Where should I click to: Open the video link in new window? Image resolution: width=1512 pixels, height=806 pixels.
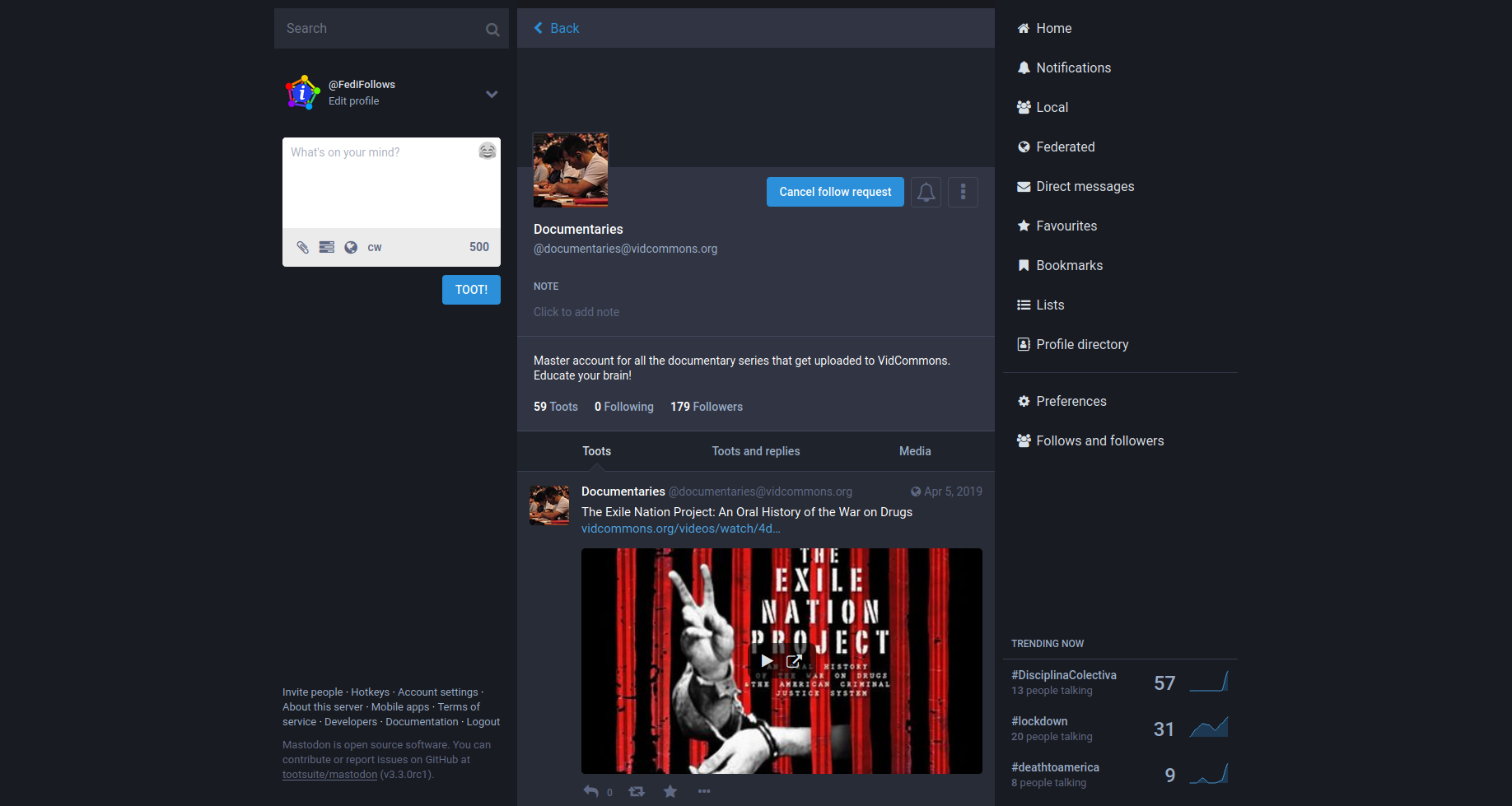coord(794,660)
